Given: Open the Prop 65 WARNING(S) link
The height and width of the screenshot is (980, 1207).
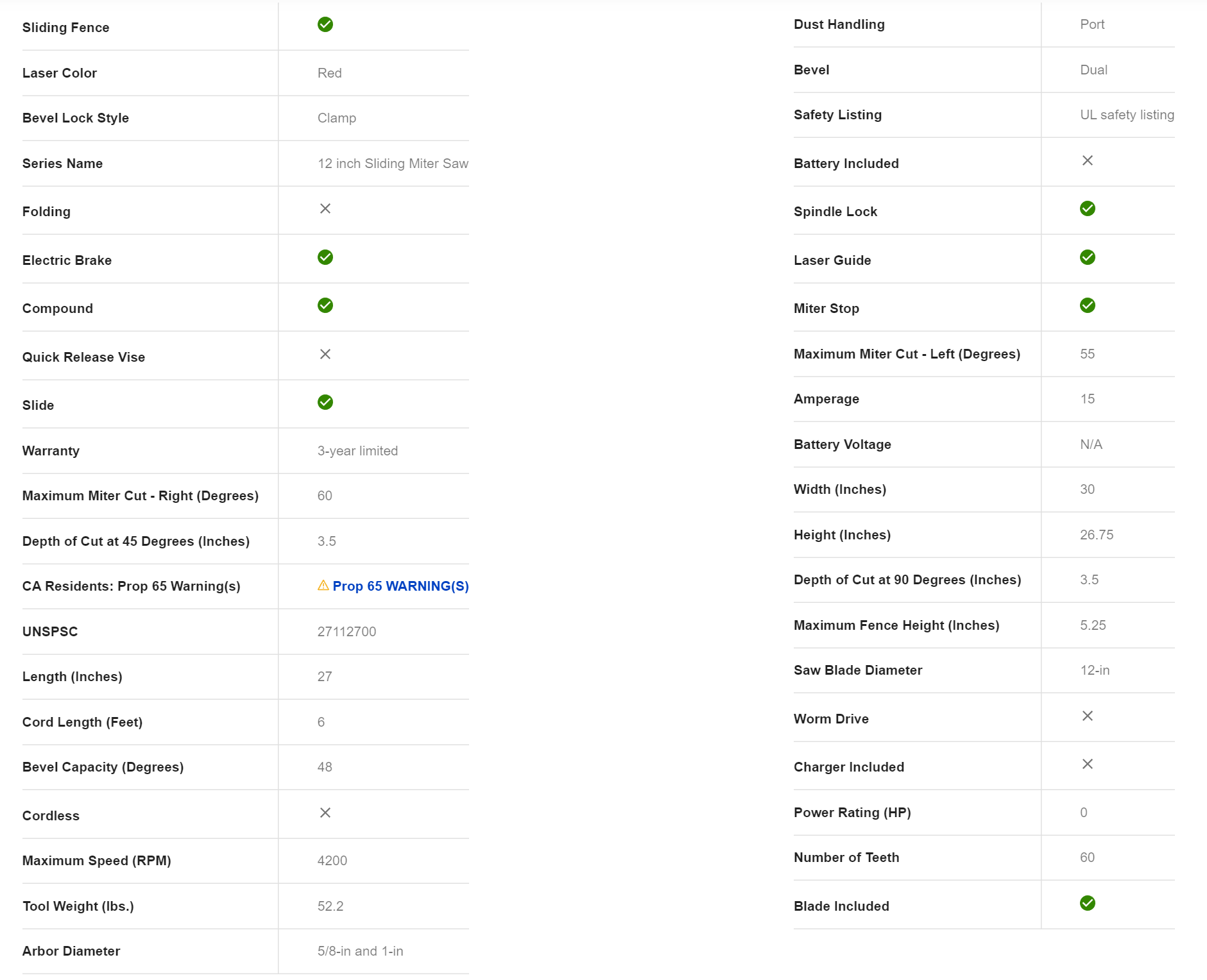Looking at the screenshot, I should [400, 586].
